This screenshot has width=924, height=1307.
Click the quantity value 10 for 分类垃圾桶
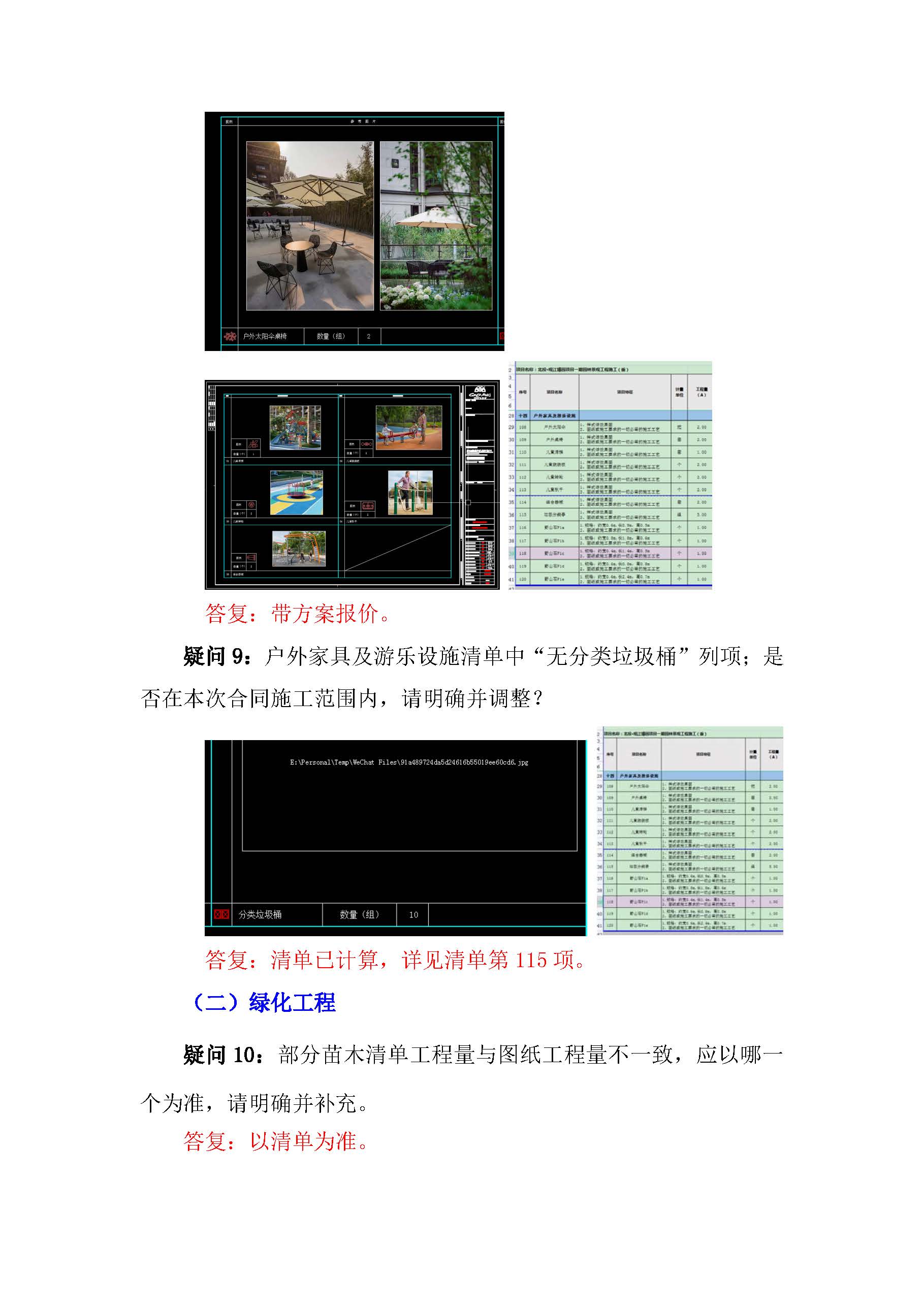pos(413,915)
